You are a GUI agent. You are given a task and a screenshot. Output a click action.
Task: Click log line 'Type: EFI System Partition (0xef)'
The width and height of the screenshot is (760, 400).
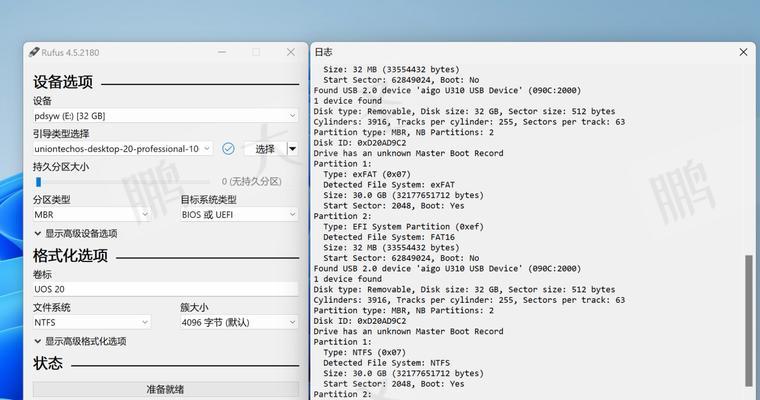403,226
